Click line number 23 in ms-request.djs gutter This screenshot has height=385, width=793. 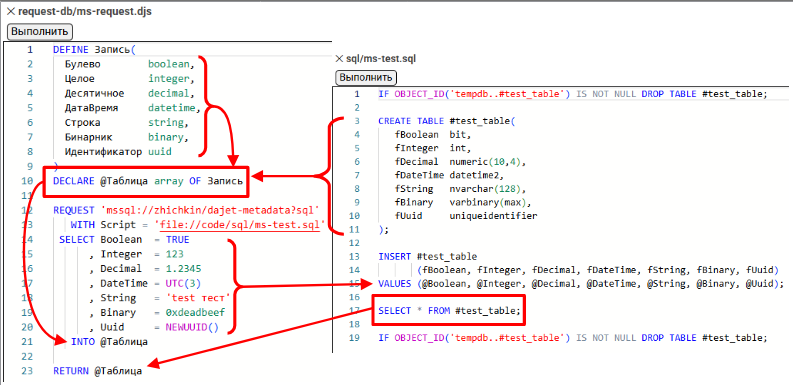tap(27, 371)
